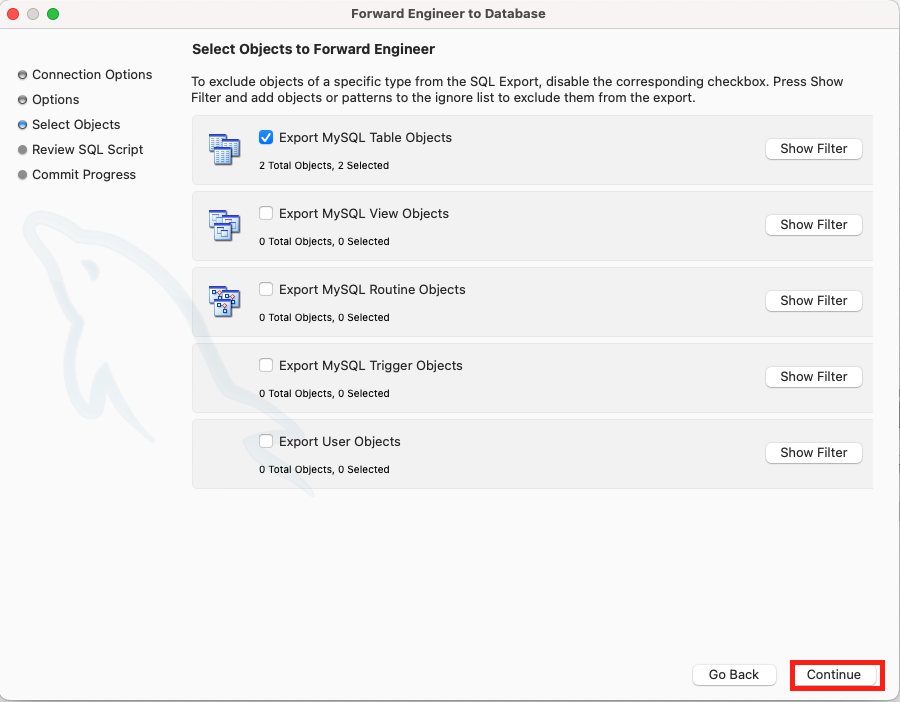The image size is (900, 702).
Task: Select the Commit Progress step
Action: point(77,174)
